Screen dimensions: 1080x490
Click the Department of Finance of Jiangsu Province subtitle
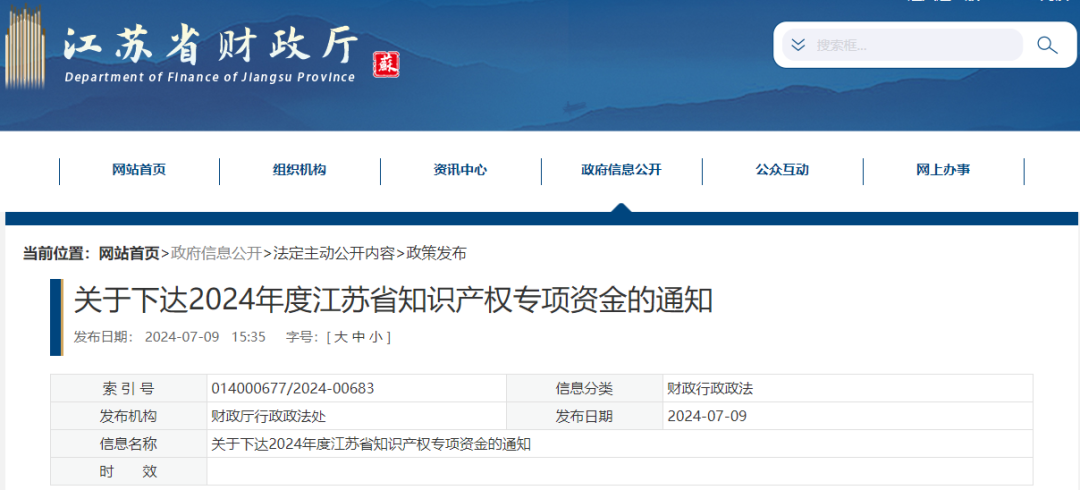click(209, 77)
